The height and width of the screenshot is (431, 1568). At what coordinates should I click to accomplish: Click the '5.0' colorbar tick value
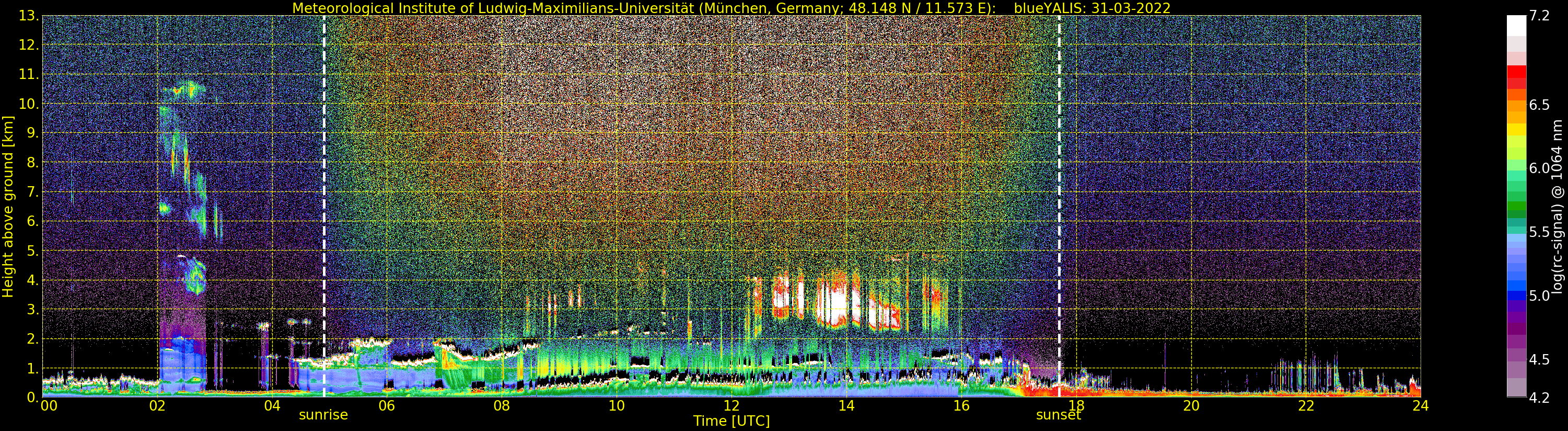tap(1539, 296)
